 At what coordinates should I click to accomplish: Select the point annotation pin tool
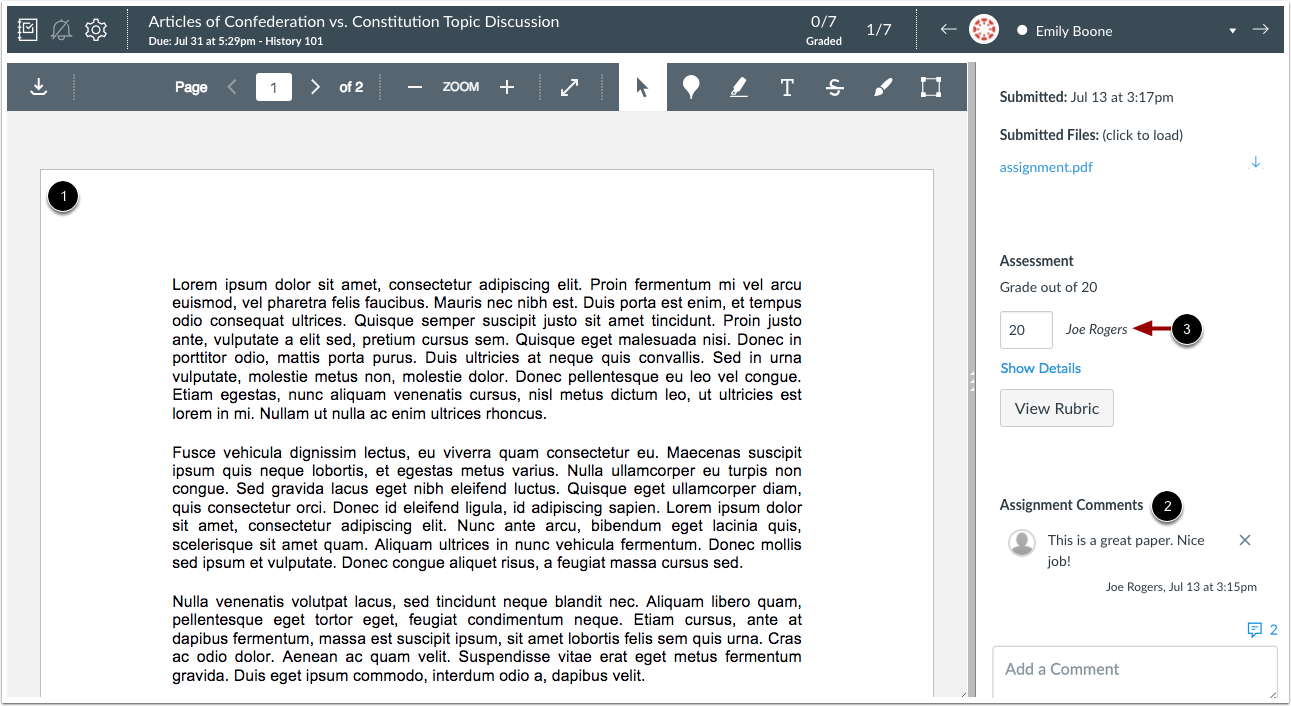(x=690, y=87)
